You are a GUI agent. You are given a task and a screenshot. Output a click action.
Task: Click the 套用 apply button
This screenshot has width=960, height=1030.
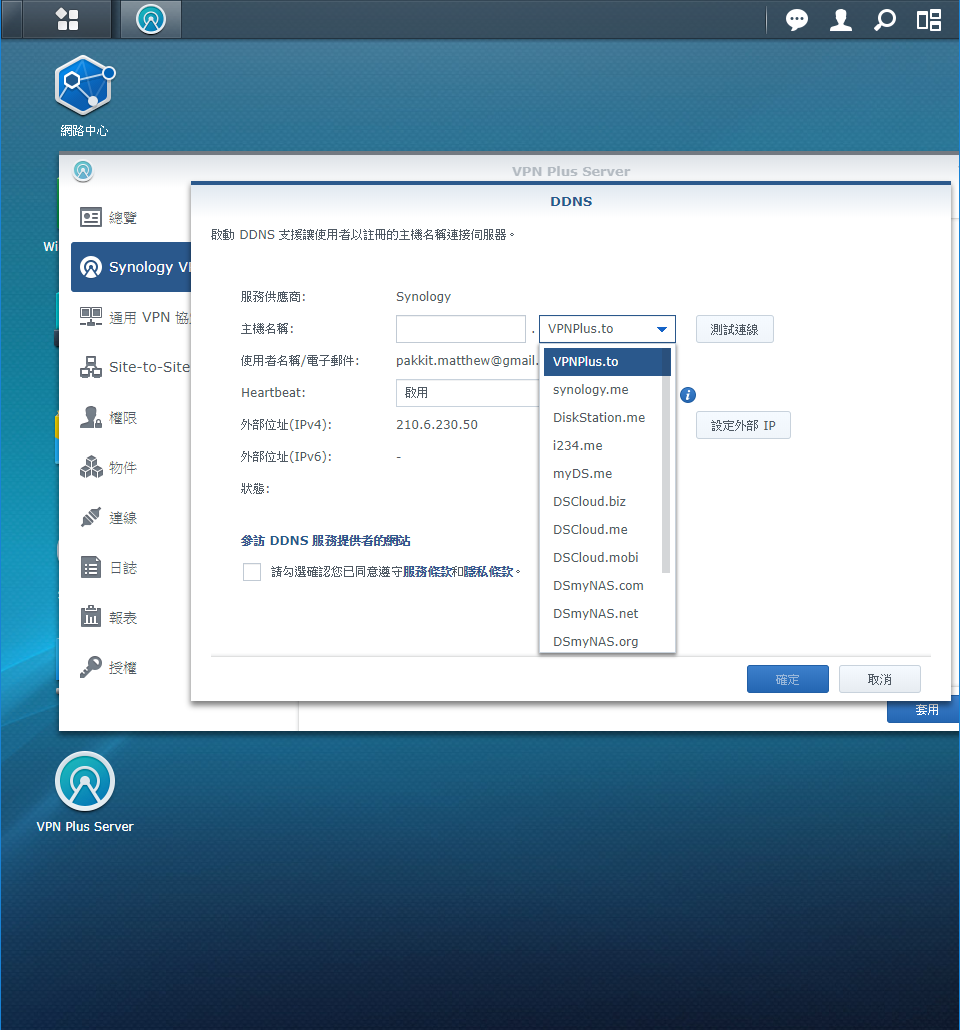point(926,710)
